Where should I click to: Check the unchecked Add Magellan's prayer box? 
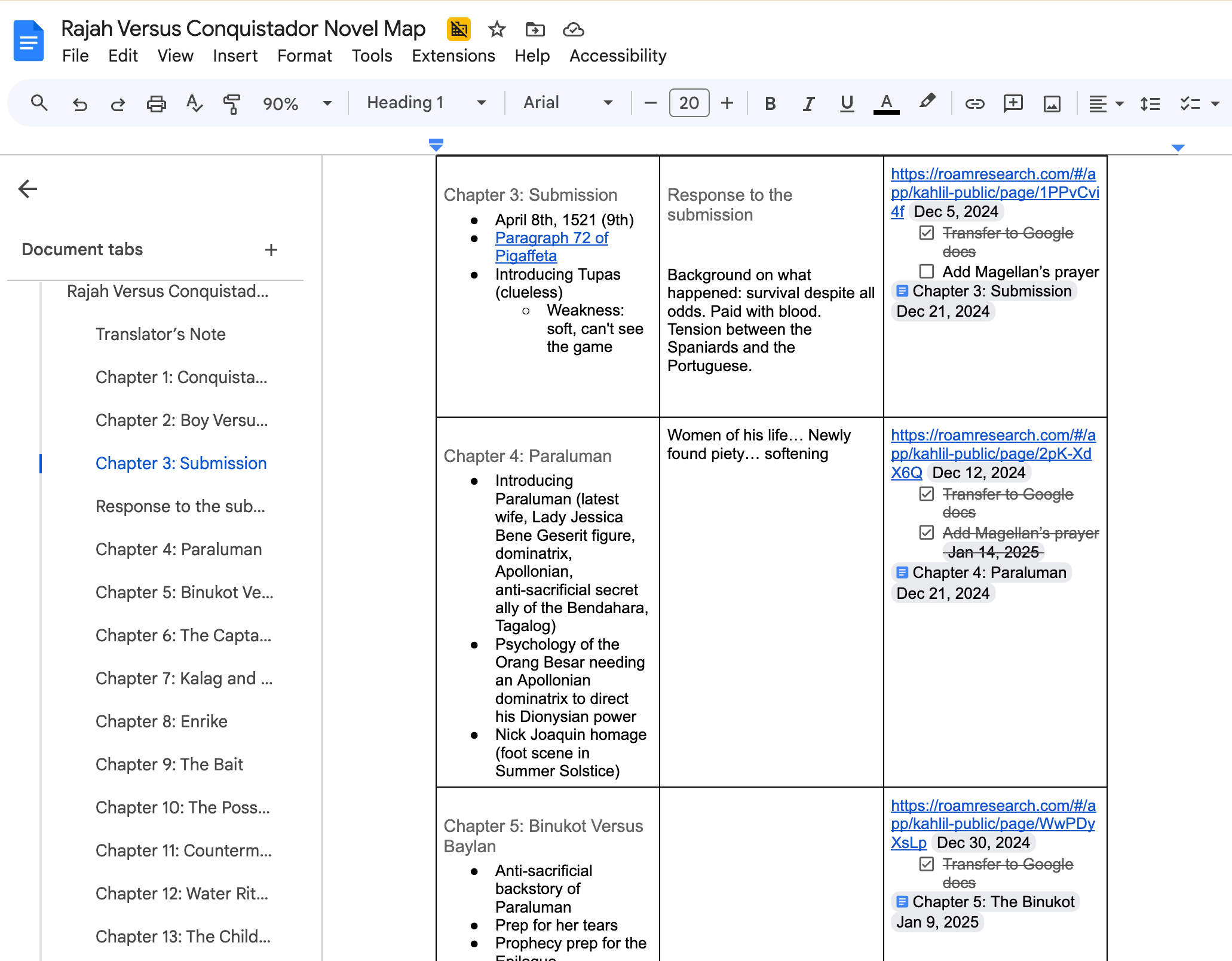(927, 272)
